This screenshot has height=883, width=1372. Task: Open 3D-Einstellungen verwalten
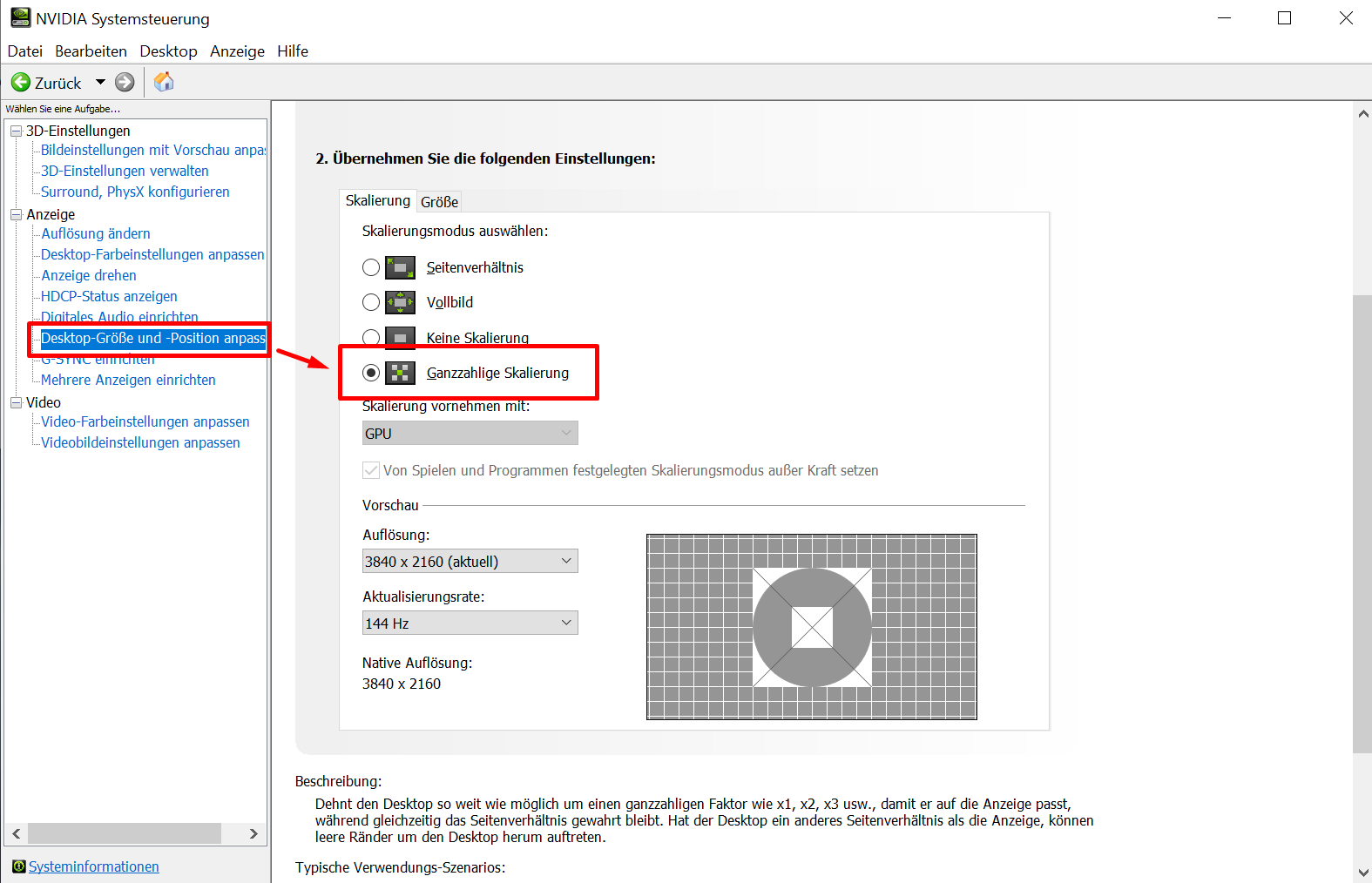[125, 171]
